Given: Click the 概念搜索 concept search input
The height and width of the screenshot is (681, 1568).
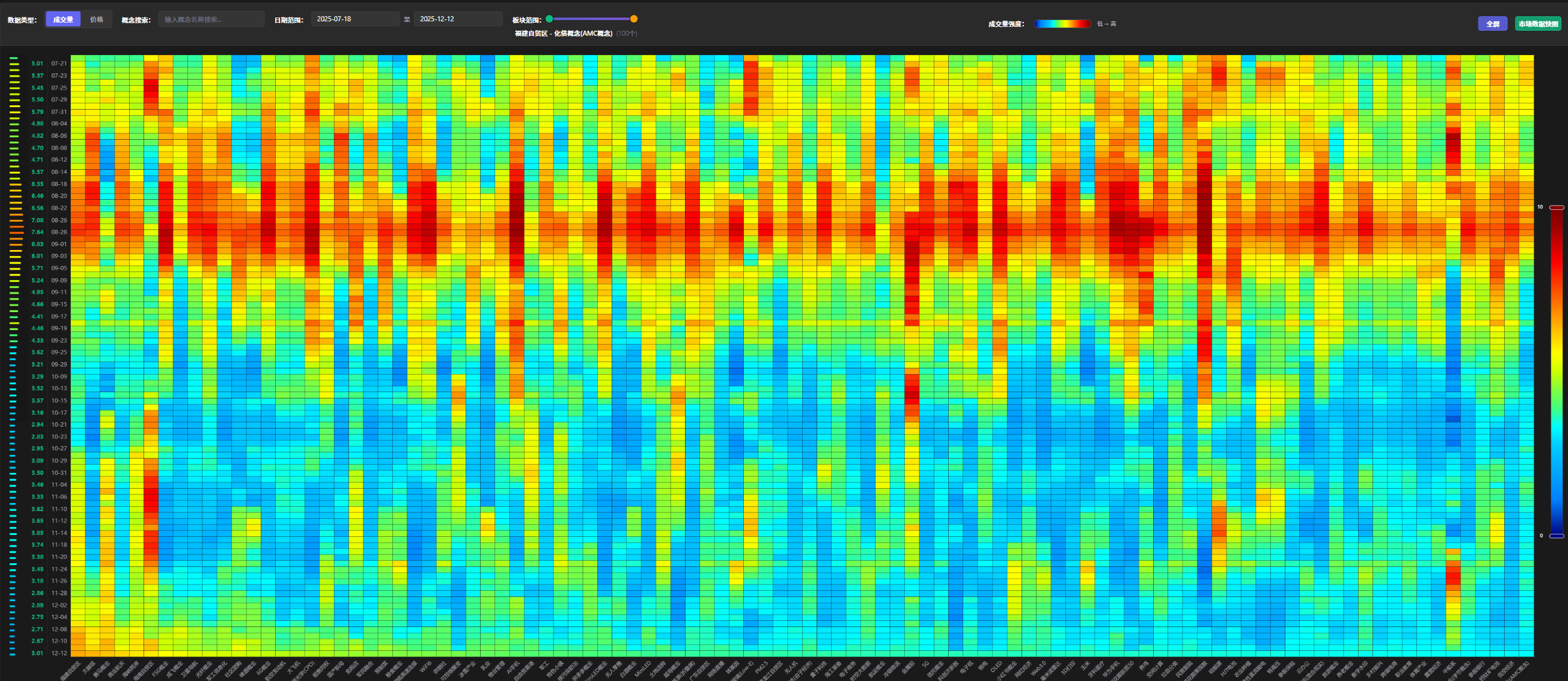Looking at the screenshot, I should click(x=211, y=19).
